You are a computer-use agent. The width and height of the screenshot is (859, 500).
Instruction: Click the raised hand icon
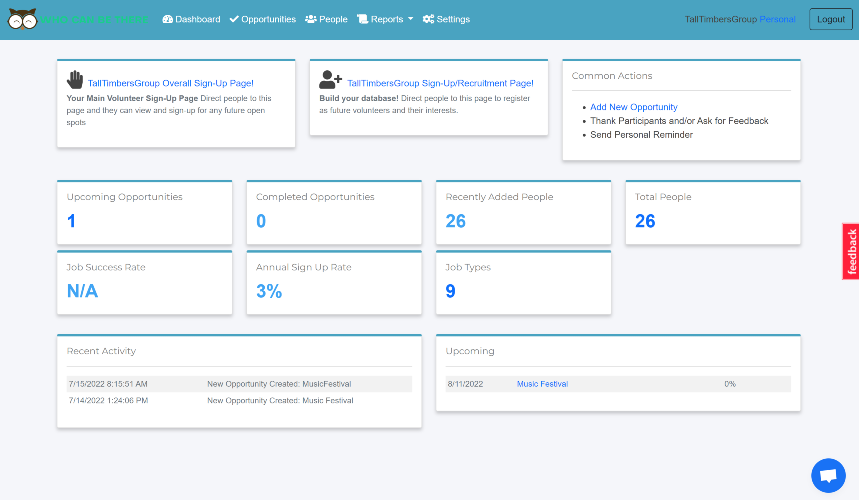point(75,80)
